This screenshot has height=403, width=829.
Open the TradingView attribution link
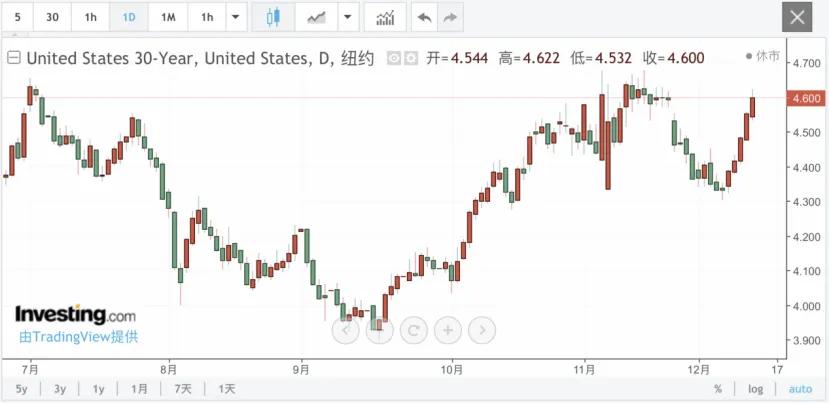coord(78,337)
